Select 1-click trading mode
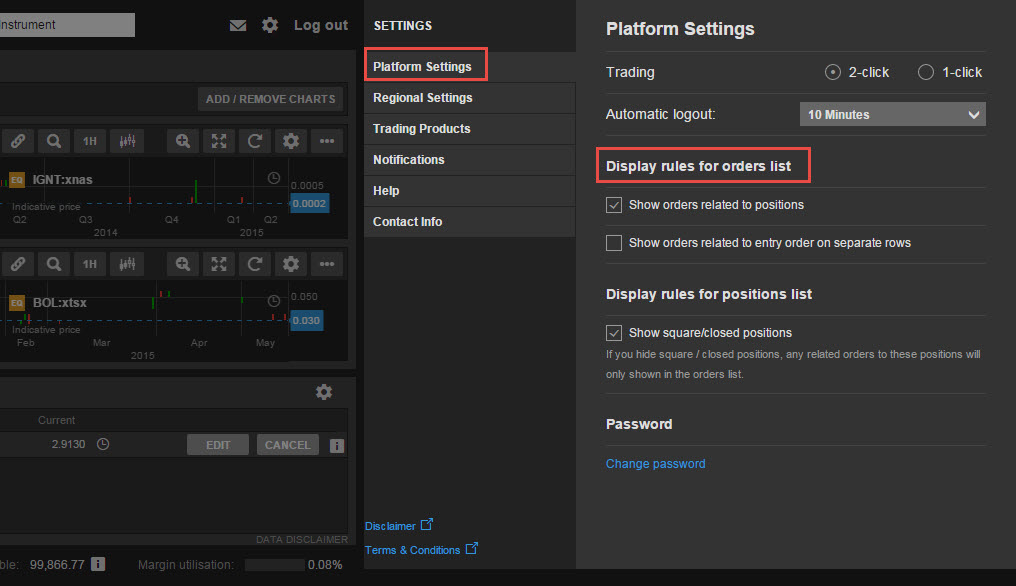 coord(925,72)
